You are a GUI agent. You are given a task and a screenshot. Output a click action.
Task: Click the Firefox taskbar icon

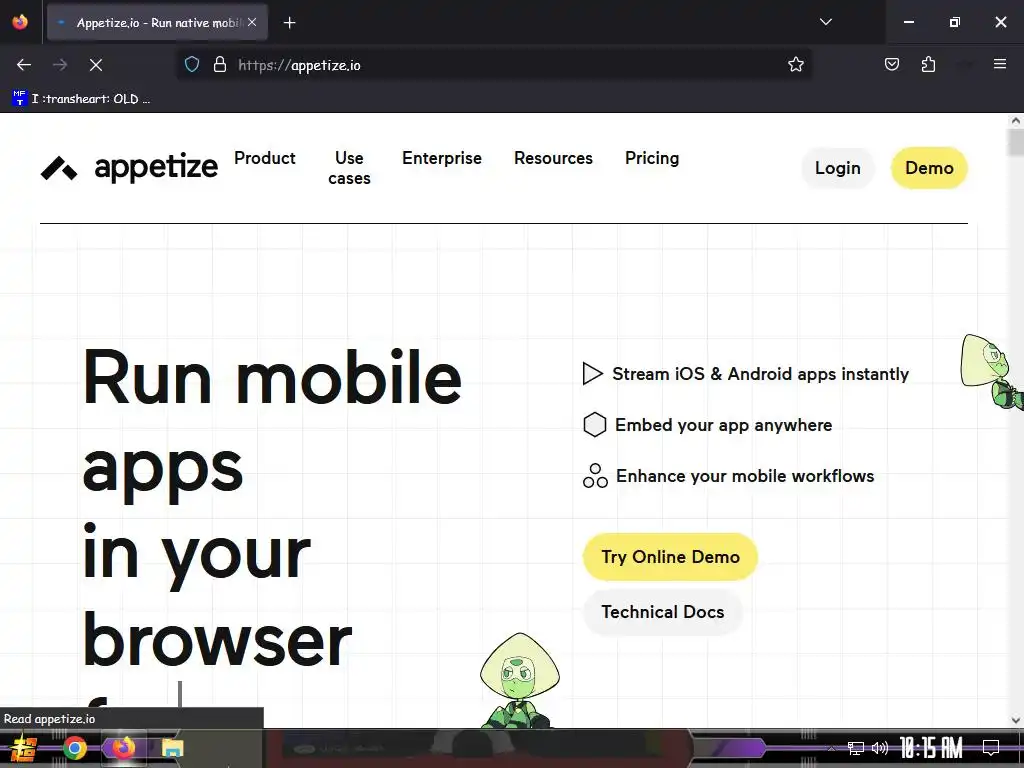(123, 748)
